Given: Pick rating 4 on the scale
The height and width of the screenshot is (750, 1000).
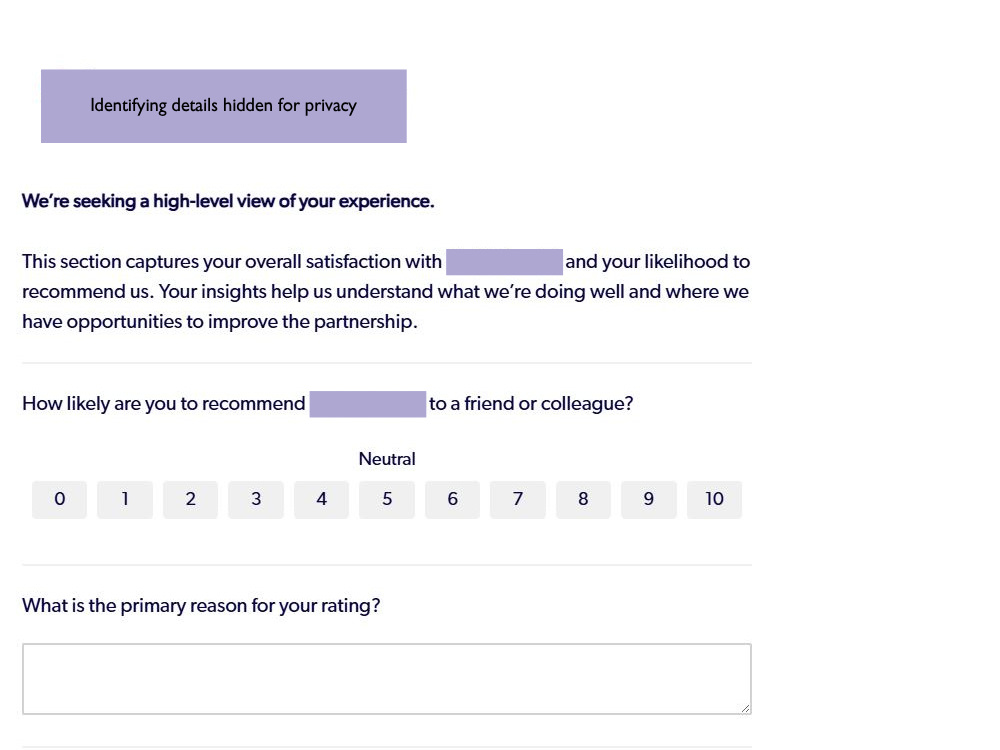Looking at the screenshot, I should click(321, 499).
